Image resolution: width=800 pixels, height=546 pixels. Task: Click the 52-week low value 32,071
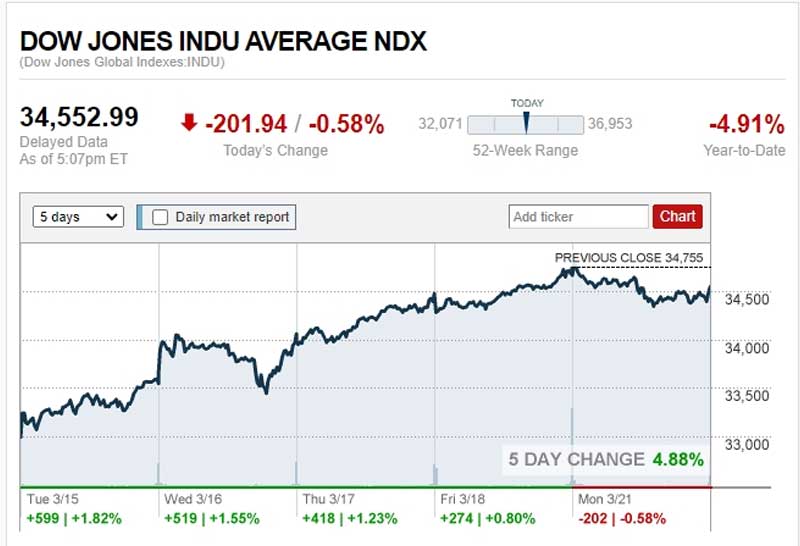[x=440, y=124]
